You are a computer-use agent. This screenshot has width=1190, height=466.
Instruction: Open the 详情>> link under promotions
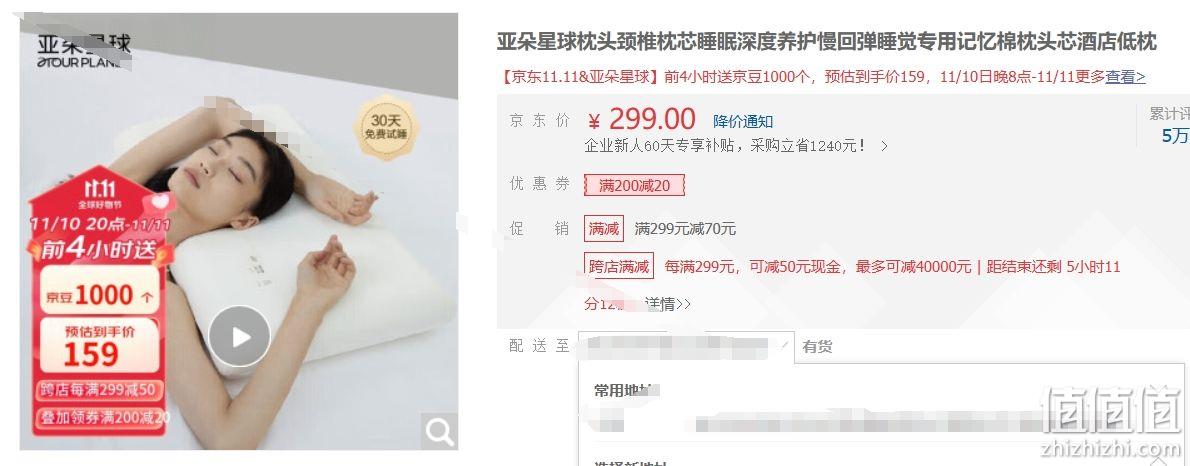pyautogui.click(x=668, y=304)
